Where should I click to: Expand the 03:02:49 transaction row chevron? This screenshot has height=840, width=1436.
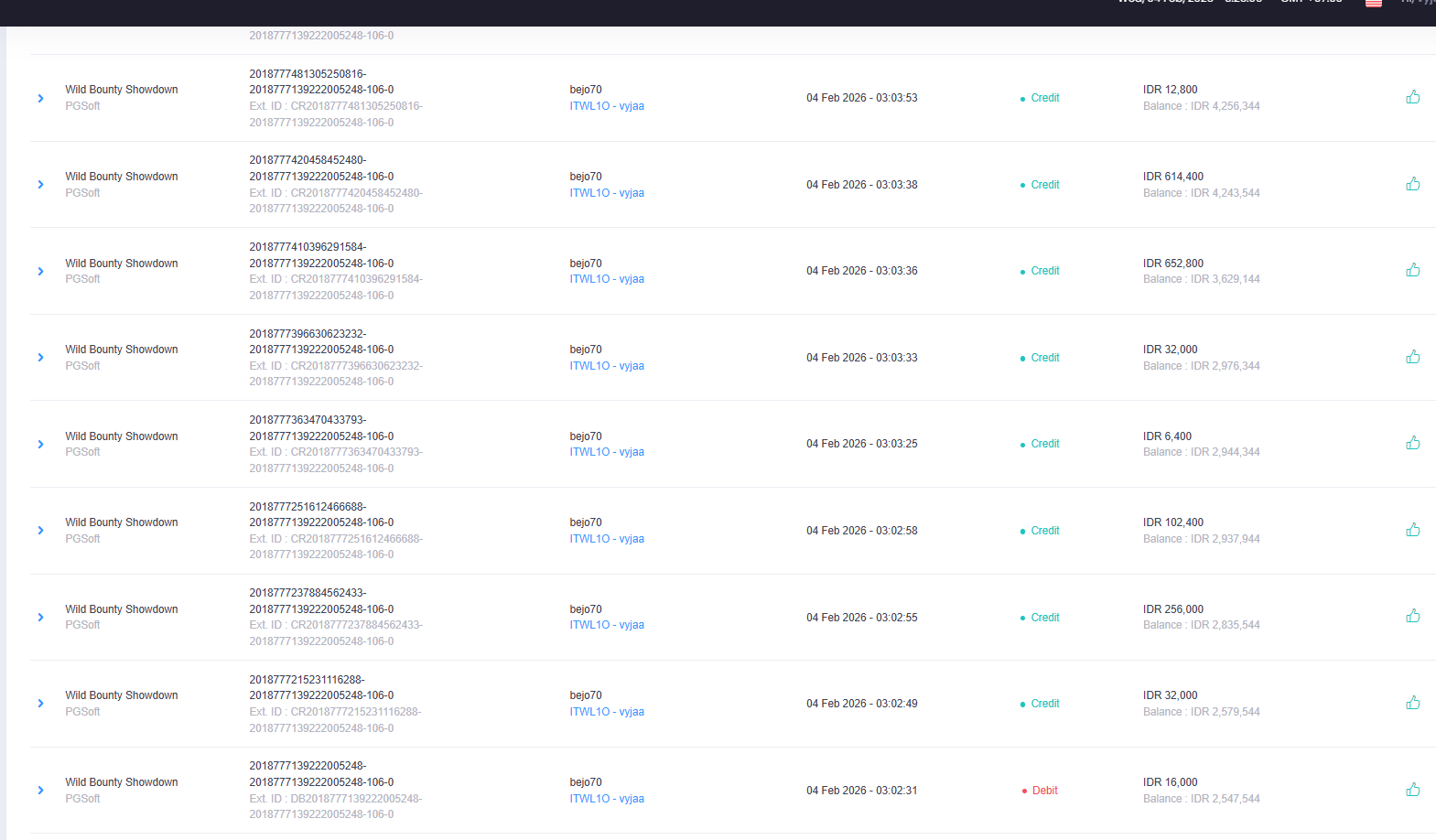pos(40,704)
